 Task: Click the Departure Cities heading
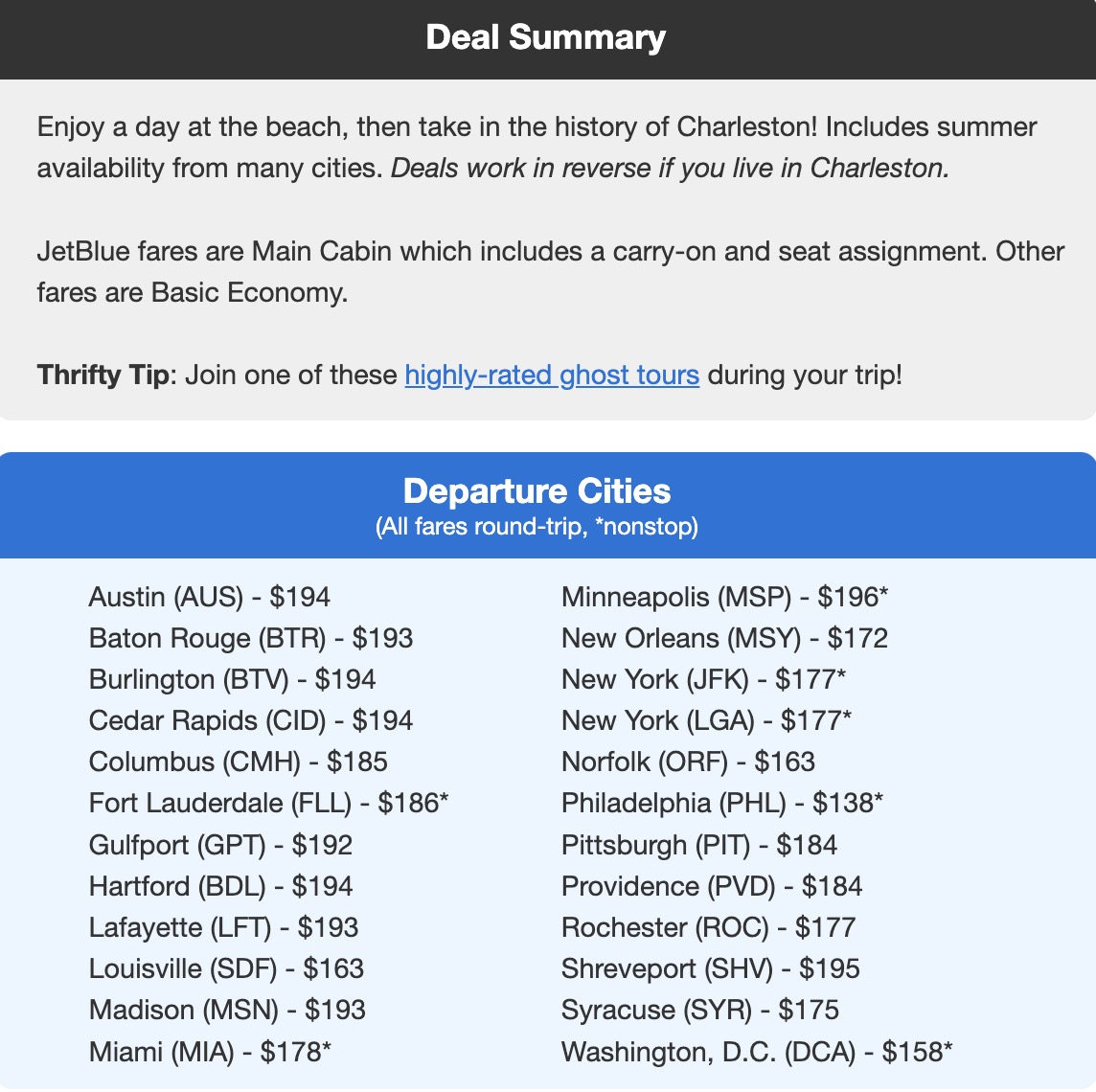[537, 491]
